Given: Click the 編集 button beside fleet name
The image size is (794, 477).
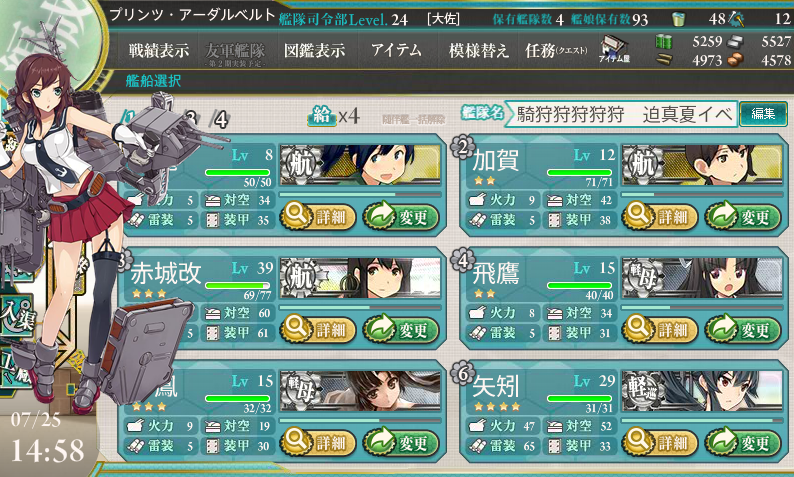Looking at the screenshot, I should [x=763, y=114].
